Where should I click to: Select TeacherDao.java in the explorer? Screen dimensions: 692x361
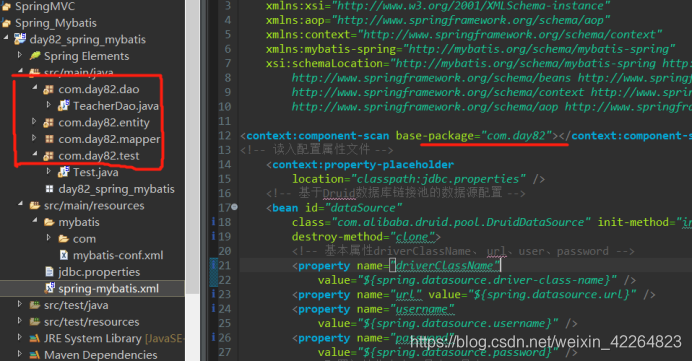click(x=116, y=106)
